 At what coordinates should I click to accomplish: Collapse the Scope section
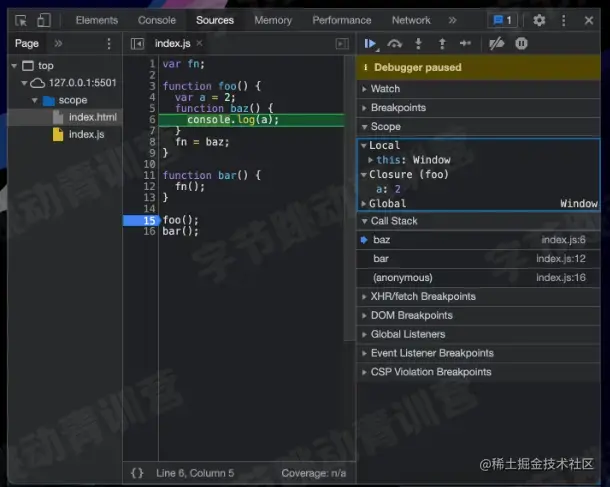[x=478, y=126]
